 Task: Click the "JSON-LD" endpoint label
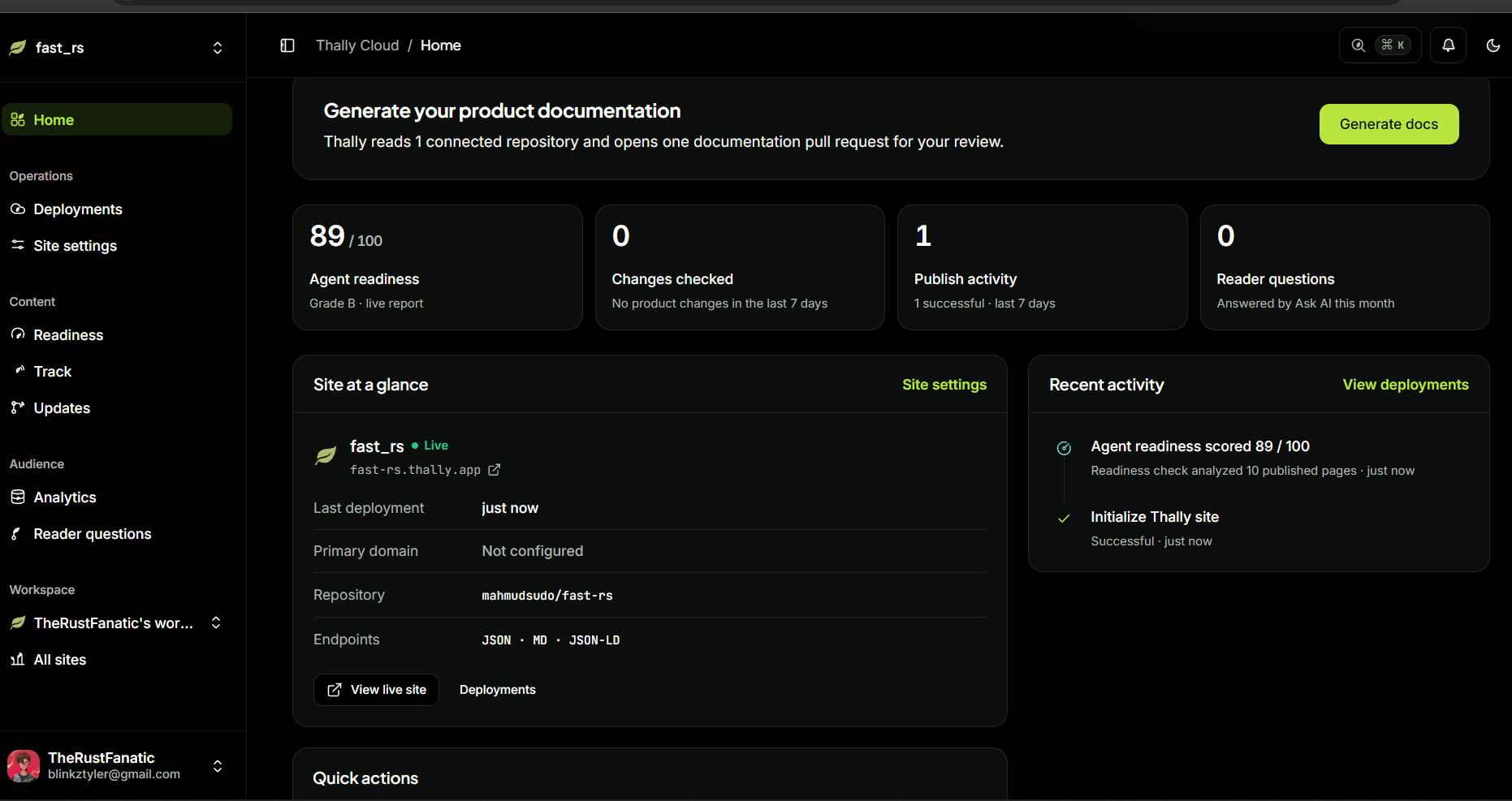tap(594, 640)
